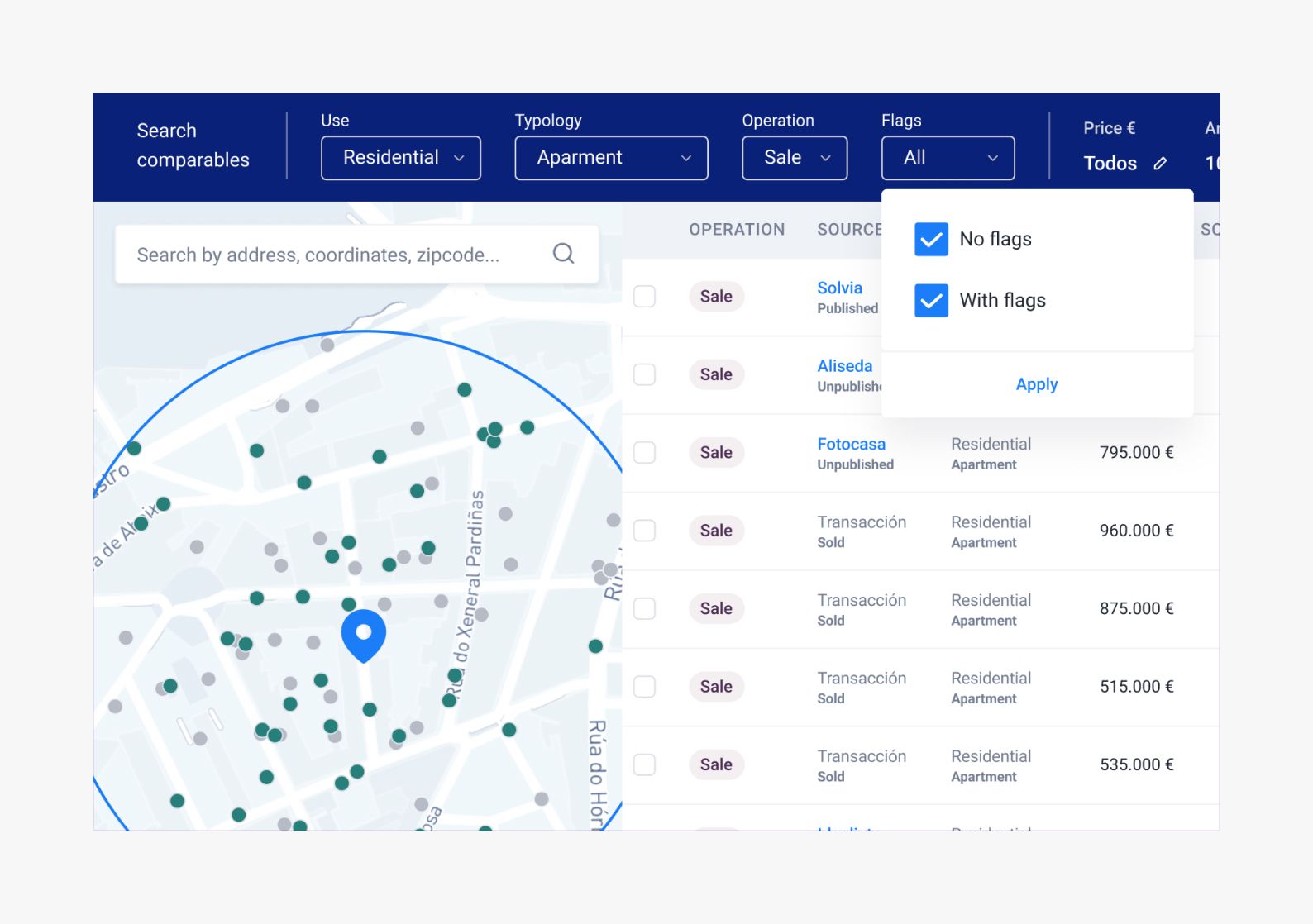Click the 535.000 € price cell
The height and width of the screenshot is (924, 1313).
[x=1136, y=765]
